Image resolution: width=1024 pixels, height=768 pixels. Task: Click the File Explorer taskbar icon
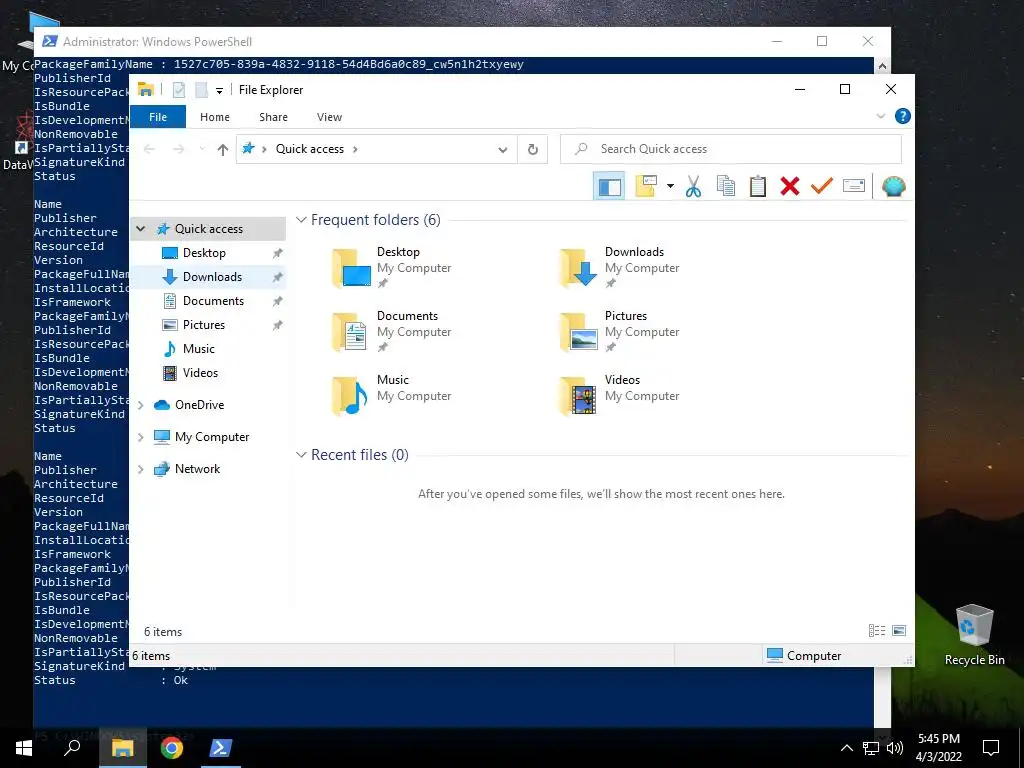pos(122,748)
